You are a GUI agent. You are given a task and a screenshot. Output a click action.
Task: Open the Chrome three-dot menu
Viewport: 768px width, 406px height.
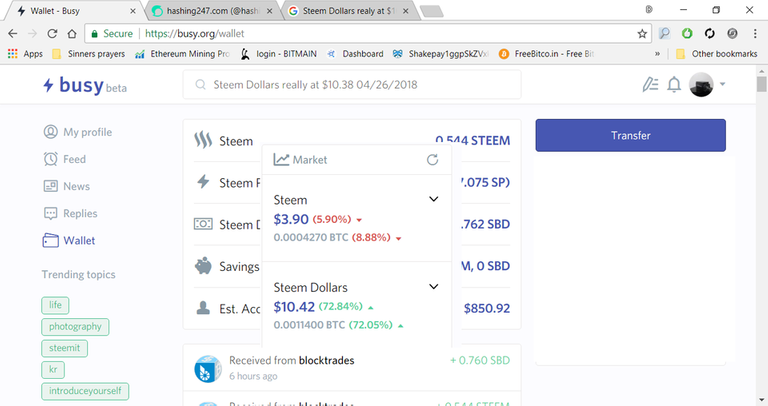[x=755, y=33]
